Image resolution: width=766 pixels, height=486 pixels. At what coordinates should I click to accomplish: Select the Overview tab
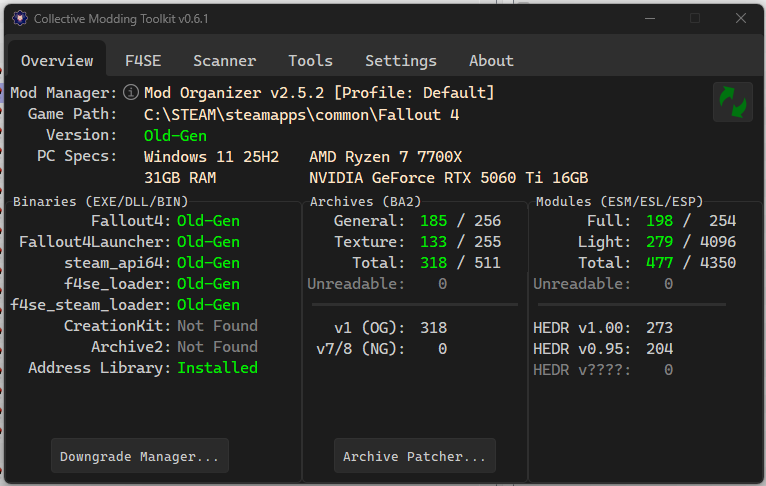pyautogui.click(x=57, y=61)
